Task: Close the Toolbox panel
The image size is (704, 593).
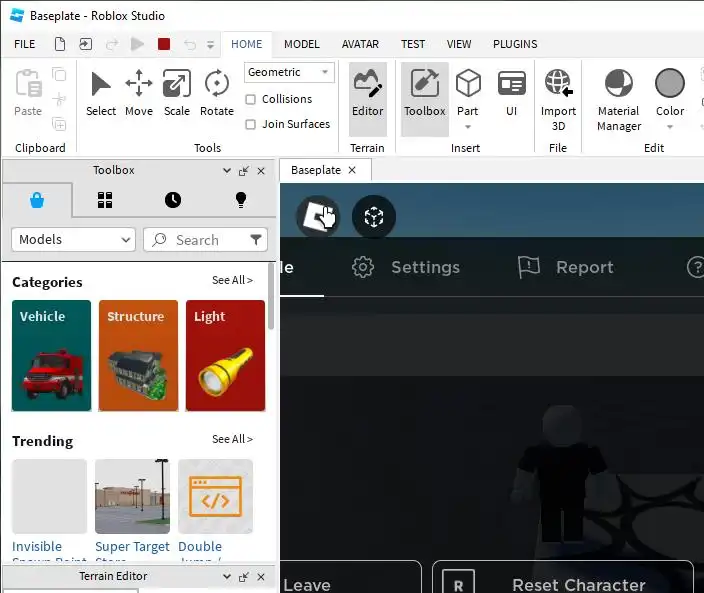Action: 261,171
